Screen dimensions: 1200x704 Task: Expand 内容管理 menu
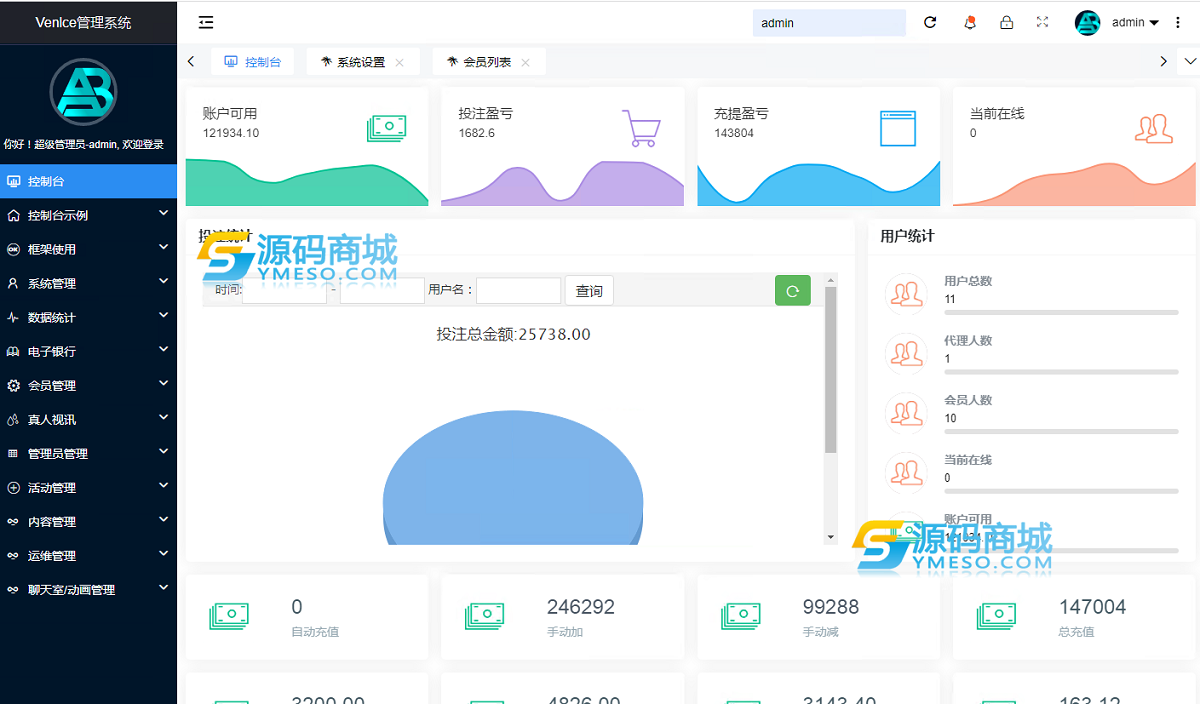click(x=88, y=521)
